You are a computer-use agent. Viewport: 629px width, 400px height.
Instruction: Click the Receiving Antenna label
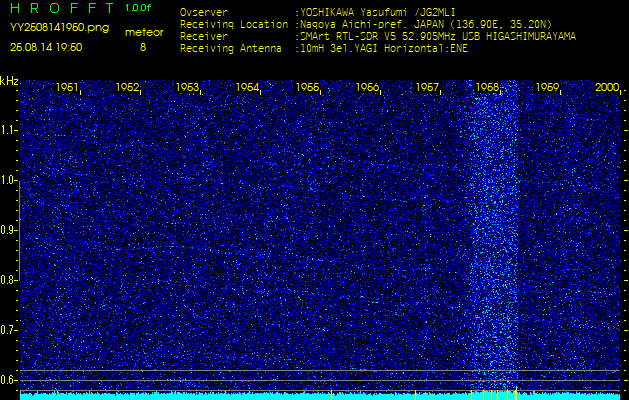click(x=231, y=49)
